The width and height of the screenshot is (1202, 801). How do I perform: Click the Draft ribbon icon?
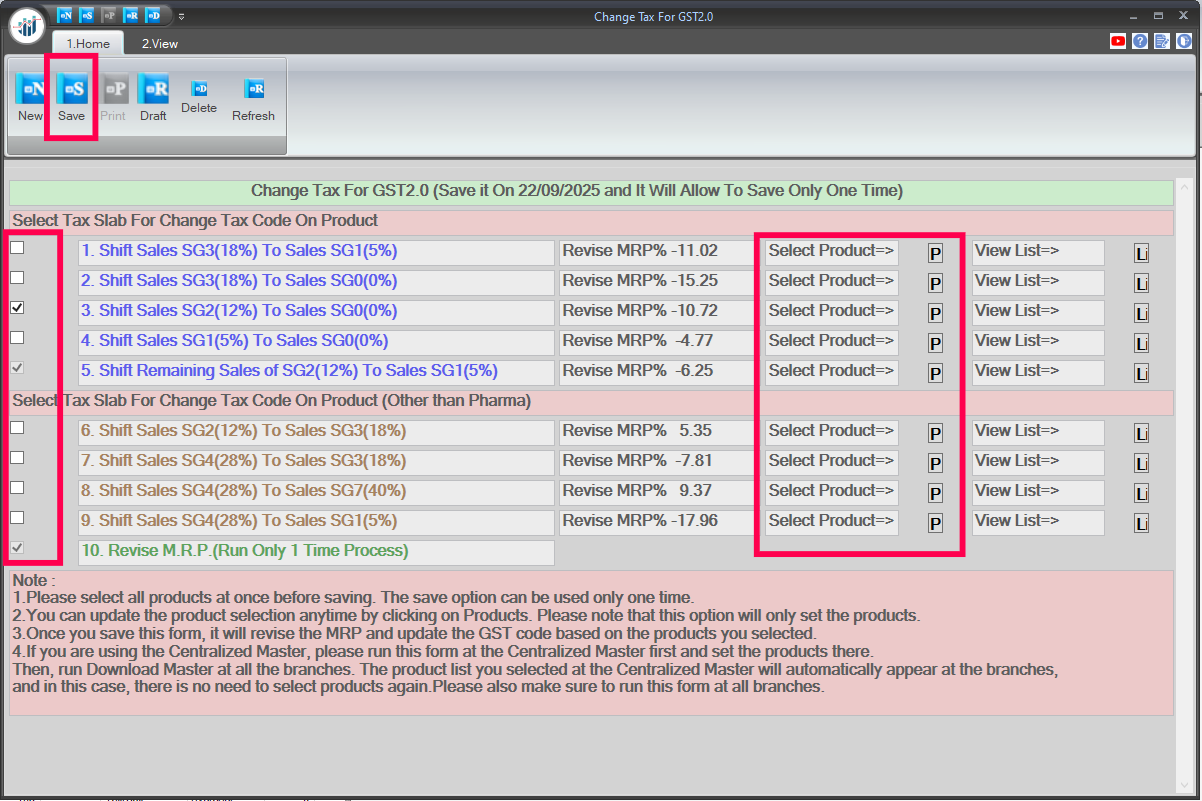pos(153,91)
